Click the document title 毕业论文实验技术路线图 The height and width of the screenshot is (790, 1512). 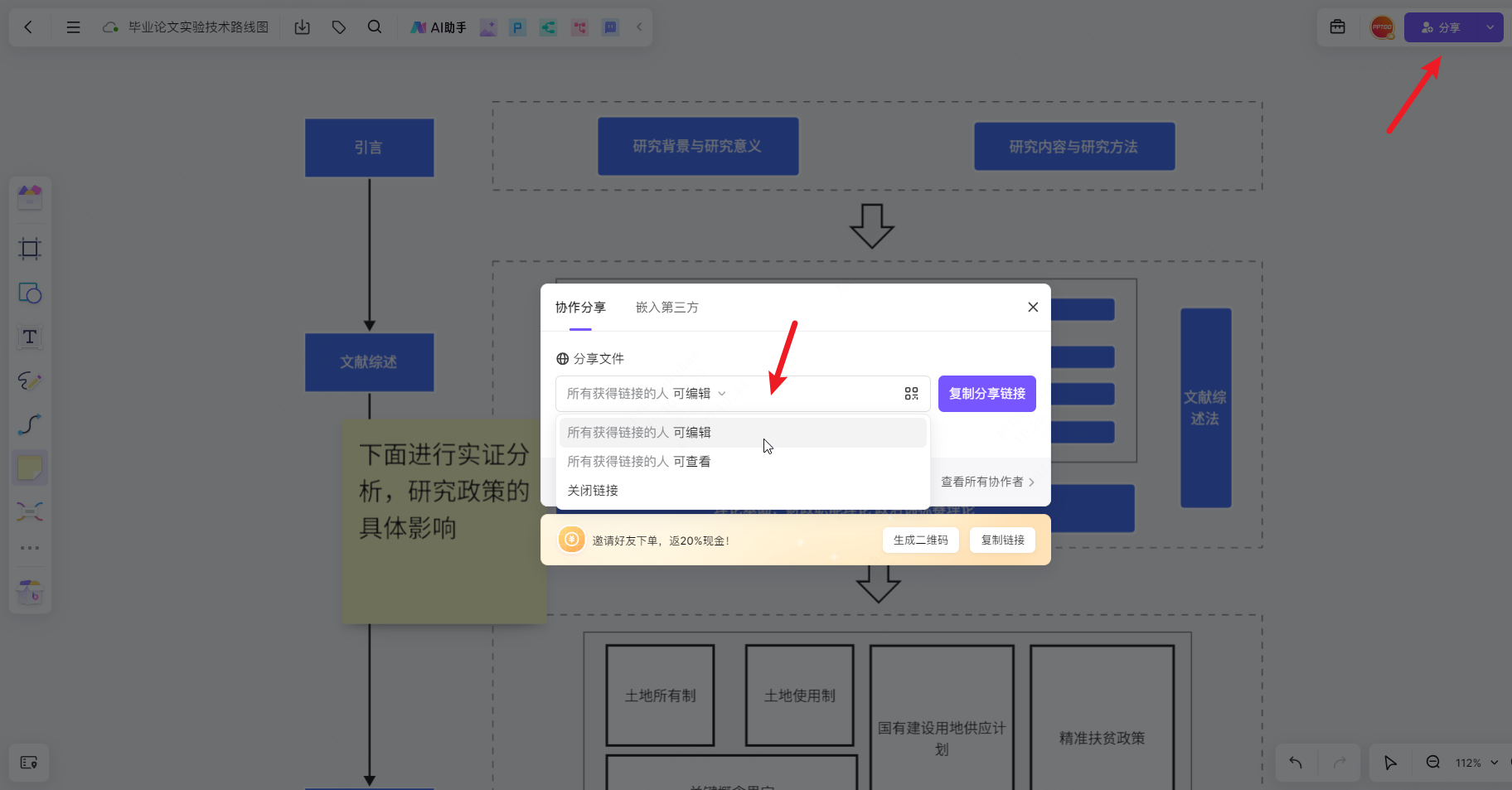click(198, 27)
